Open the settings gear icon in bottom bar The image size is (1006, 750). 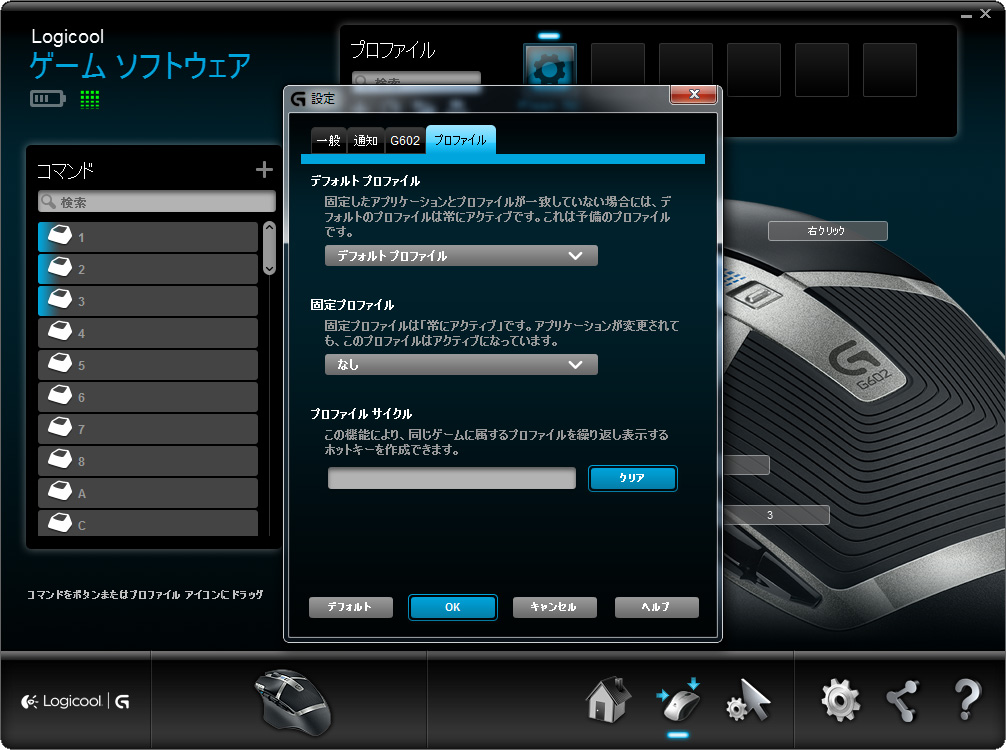tap(840, 701)
